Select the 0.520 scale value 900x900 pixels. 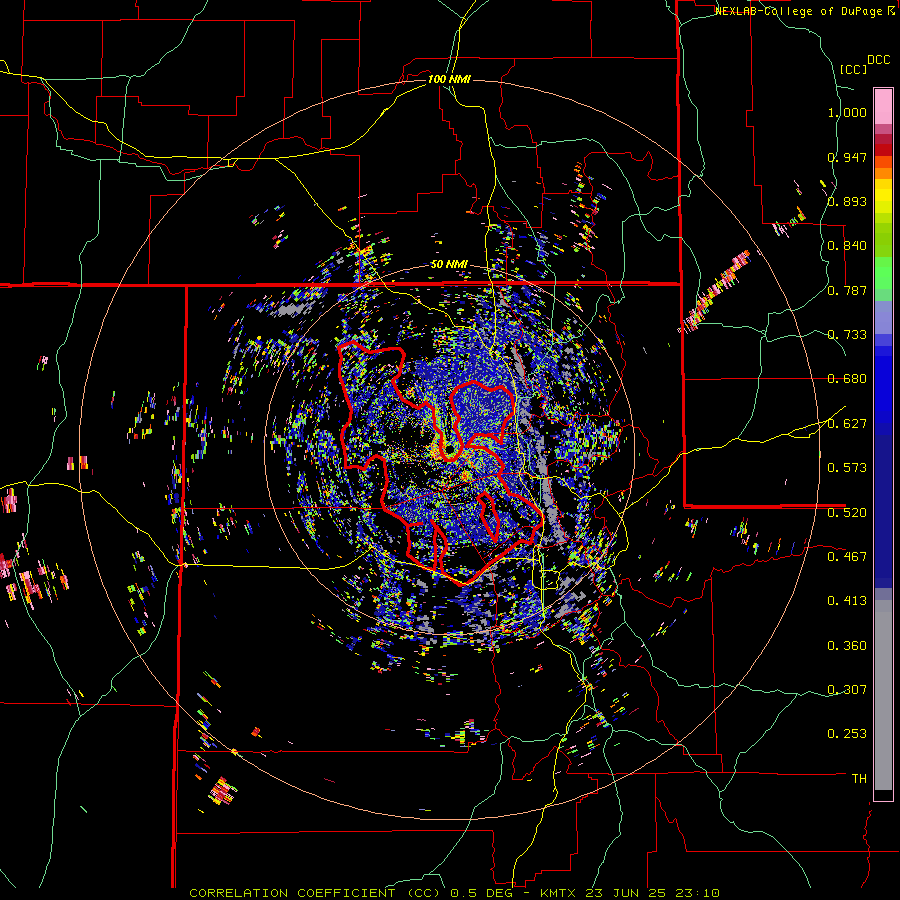[847, 513]
